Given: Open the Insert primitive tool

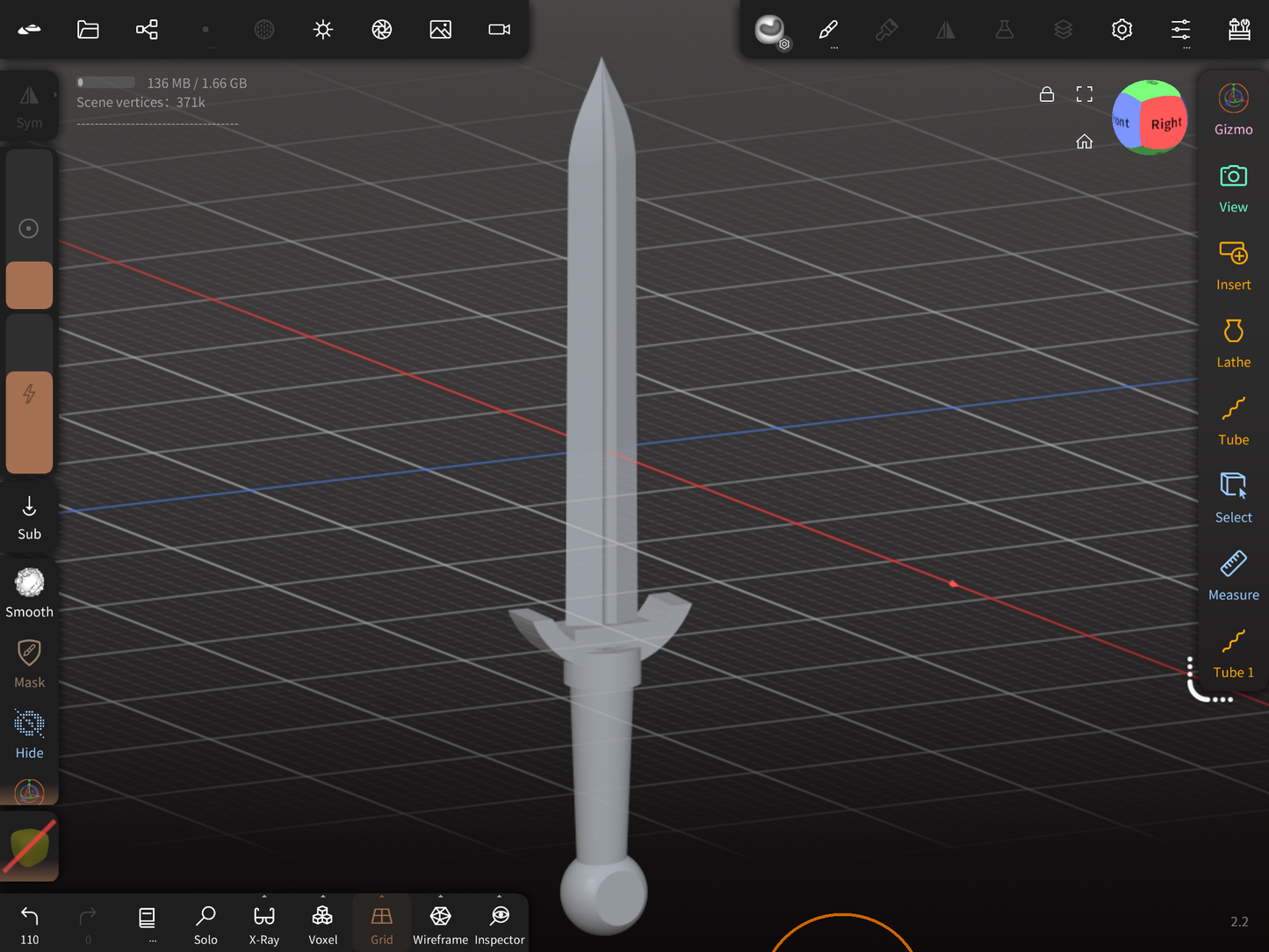Looking at the screenshot, I should tap(1233, 264).
